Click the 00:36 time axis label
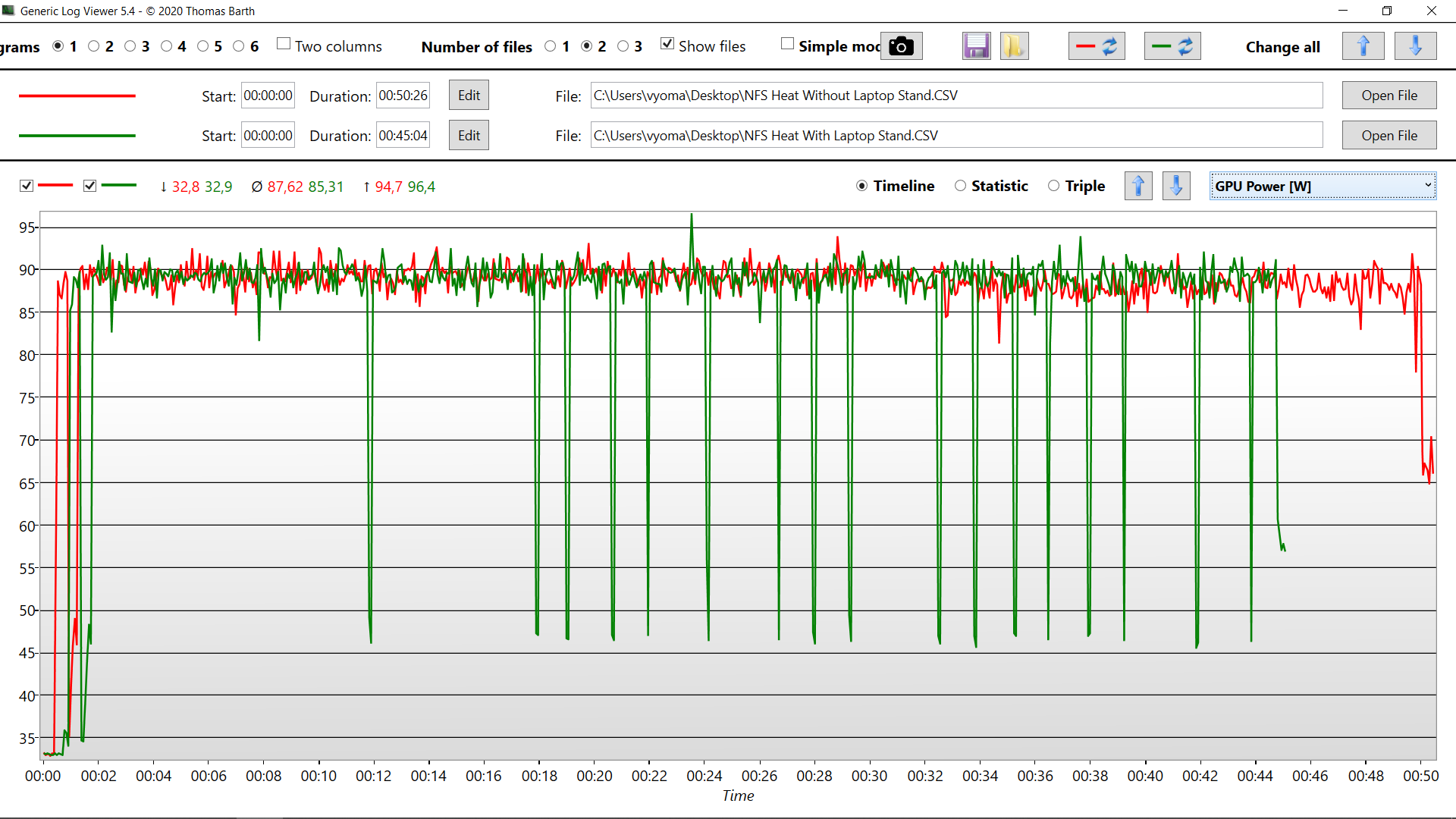This screenshot has height=819, width=1456. pyautogui.click(x=1035, y=776)
